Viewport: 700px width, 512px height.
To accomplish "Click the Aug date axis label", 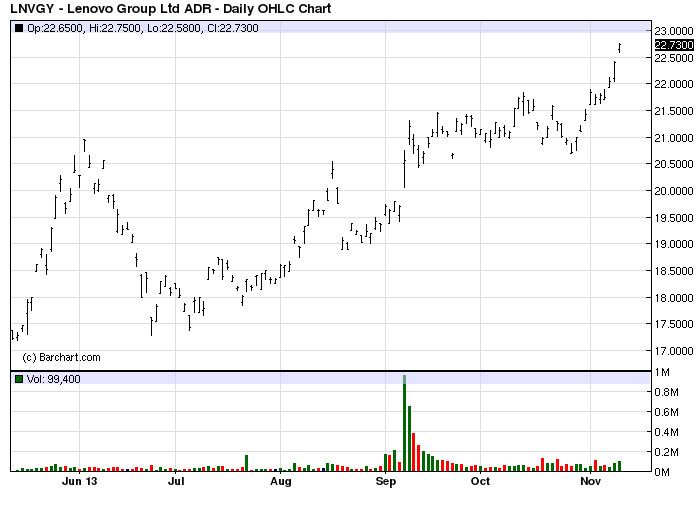I will (281, 482).
